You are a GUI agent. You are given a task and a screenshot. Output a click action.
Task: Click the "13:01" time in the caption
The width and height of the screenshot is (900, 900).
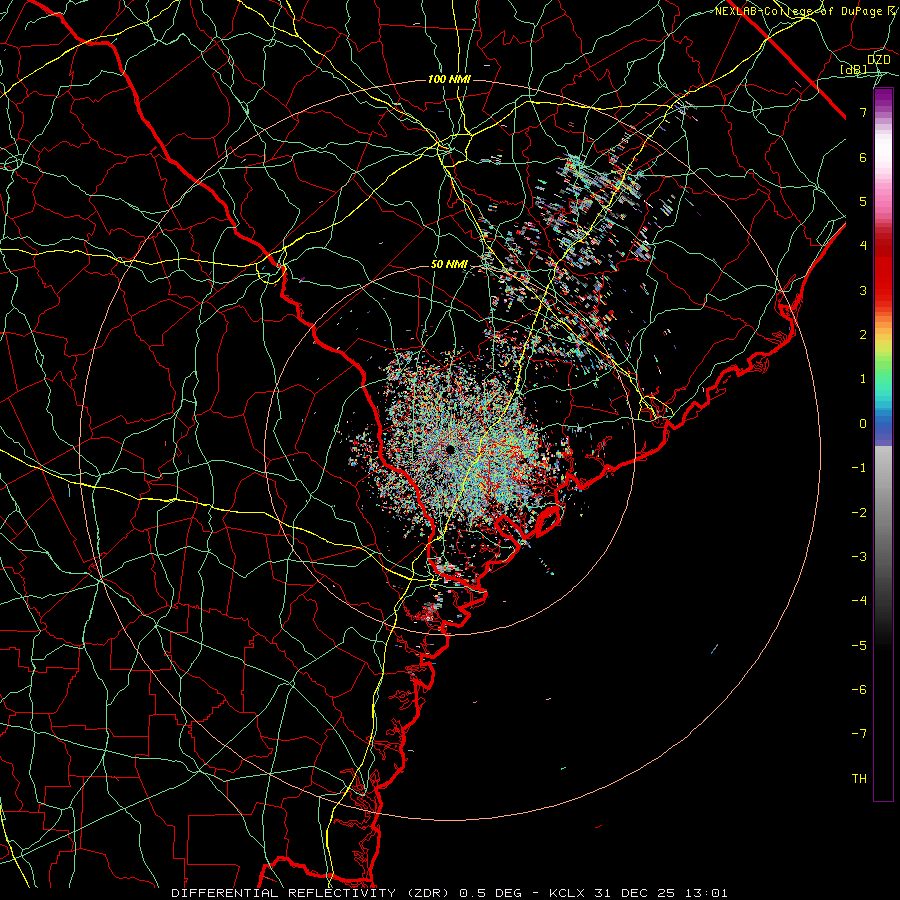point(705,893)
